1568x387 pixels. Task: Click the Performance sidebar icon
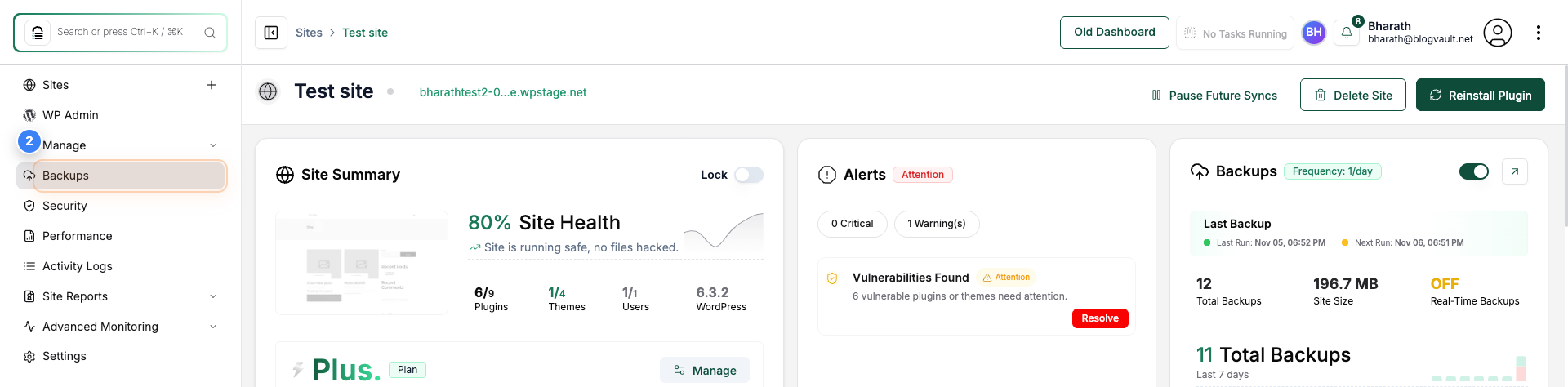(29, 236)
